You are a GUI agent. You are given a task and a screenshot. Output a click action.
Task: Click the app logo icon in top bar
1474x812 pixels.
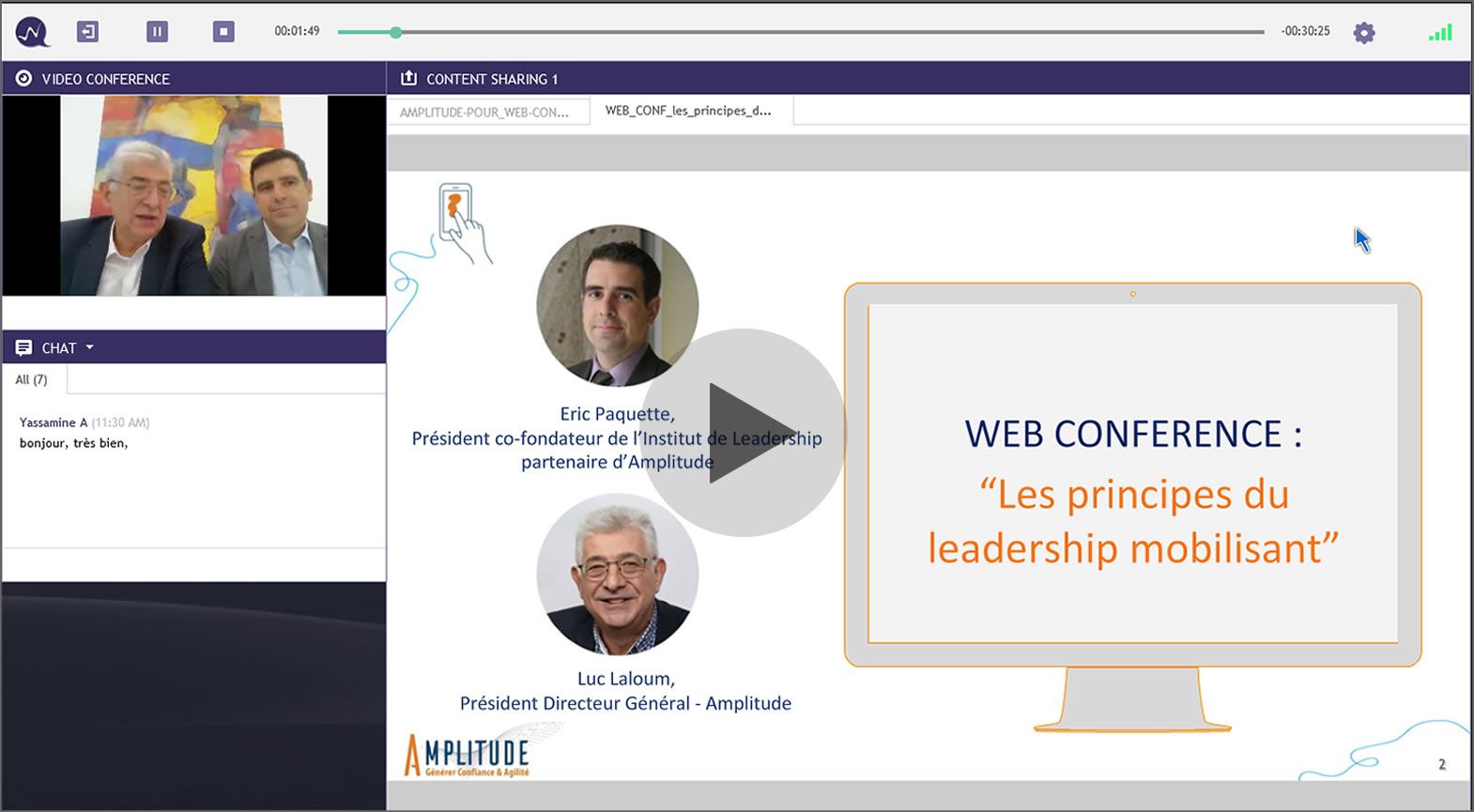(x=32, y=32)
